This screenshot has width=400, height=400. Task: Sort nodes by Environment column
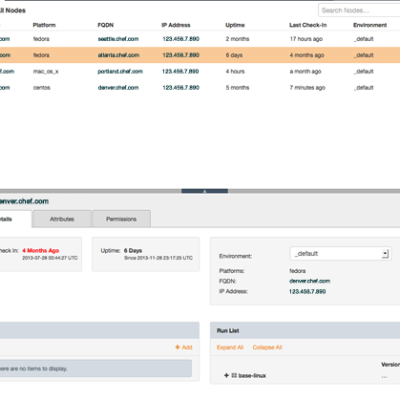tap(370, 25)
